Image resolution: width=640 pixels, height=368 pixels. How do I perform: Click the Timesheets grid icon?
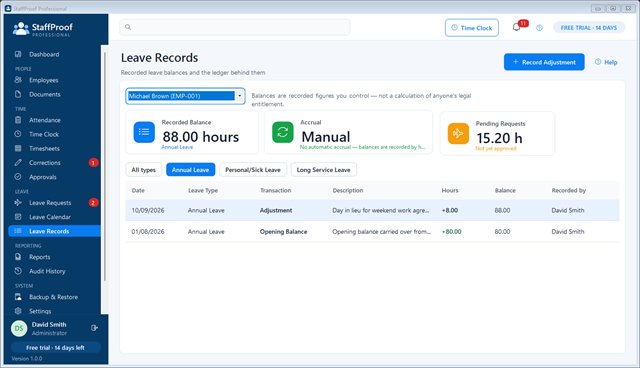(x=18, y=148)
